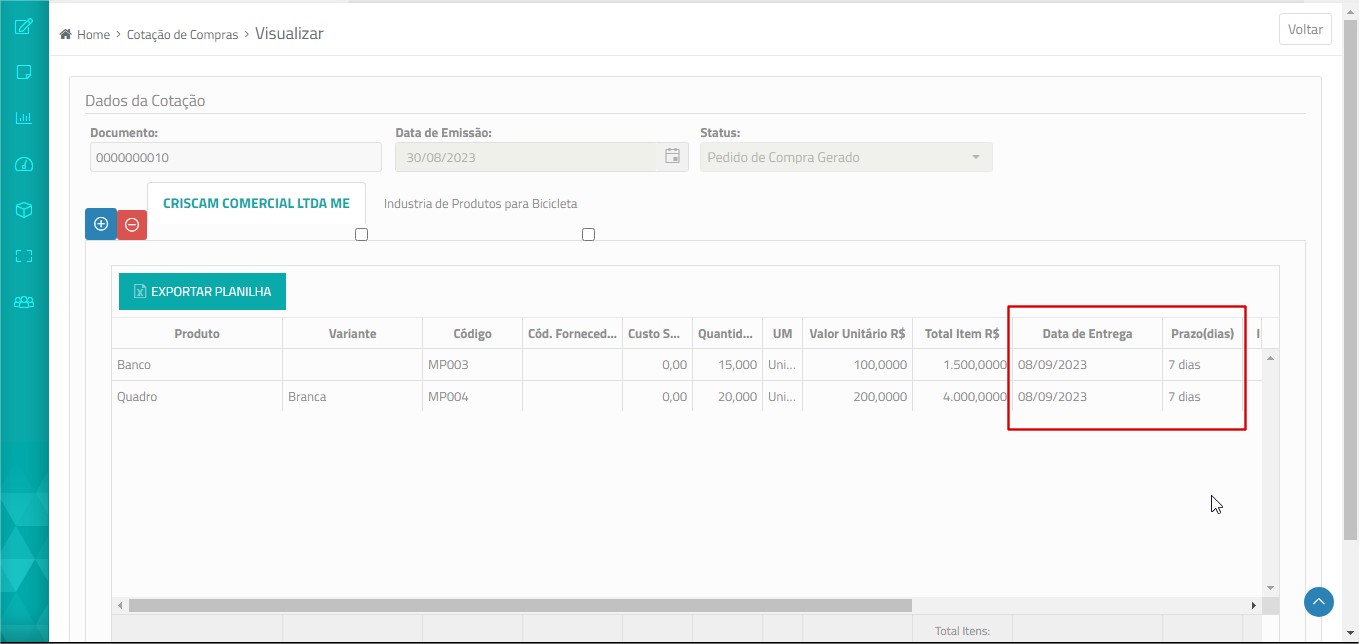Image resolution: width=1359 pixels, height=644 pixels.
Task: Click the table's left horizontal scroll arrow
Action: (120, 606)
